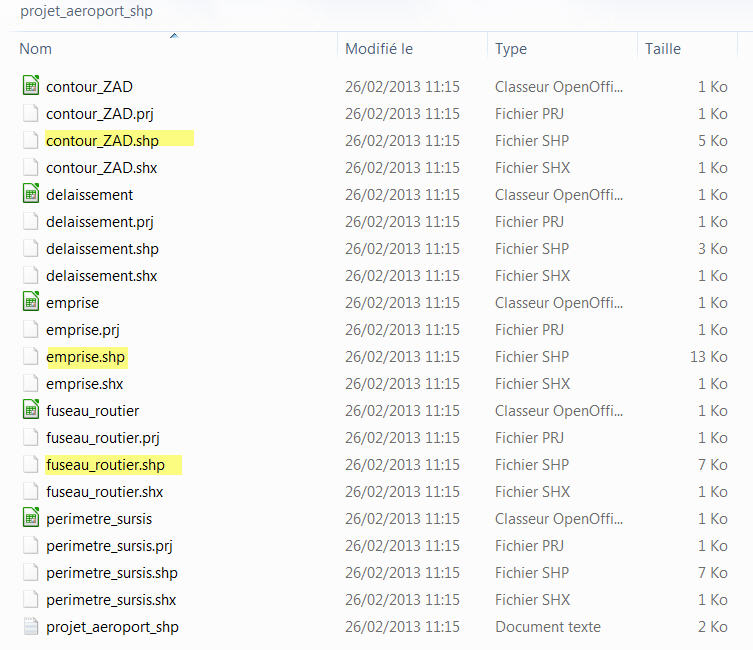Image resolution: width=753 pixels, height=650 pixels.
Task: Select the highlighted fuseau_routier.shp file
Action: 105,464
